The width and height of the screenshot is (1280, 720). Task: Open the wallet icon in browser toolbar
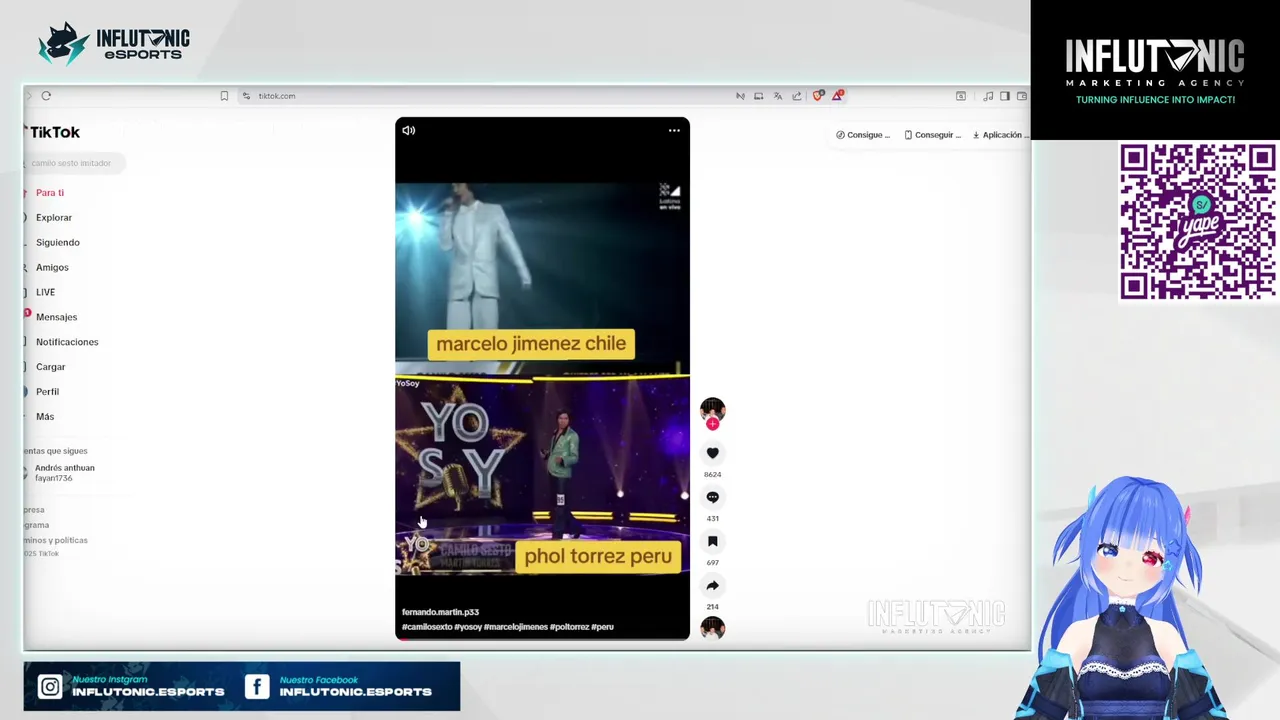tap(1021, 96)
